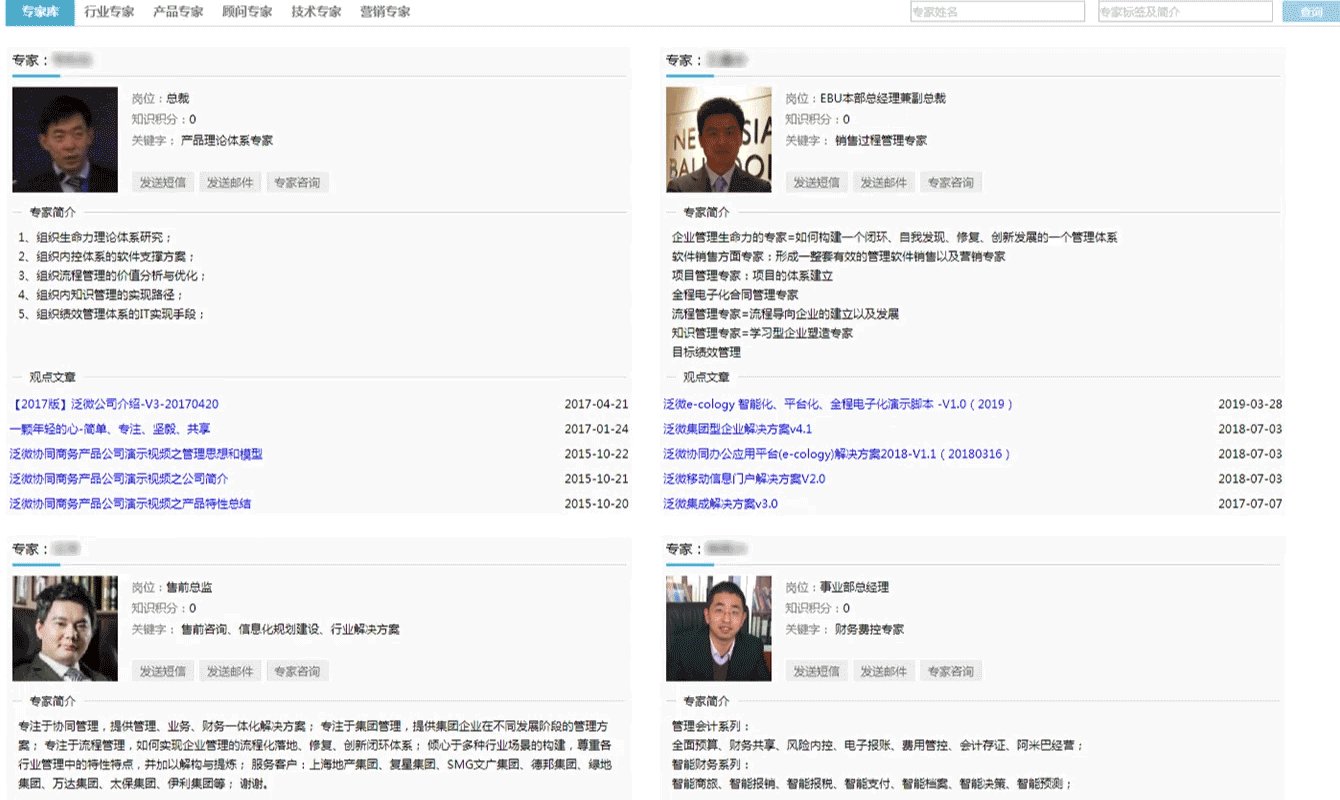This screenshot has height=800, width=1340.
Task: Click the 查询 search button
Action: point(1310,12)
